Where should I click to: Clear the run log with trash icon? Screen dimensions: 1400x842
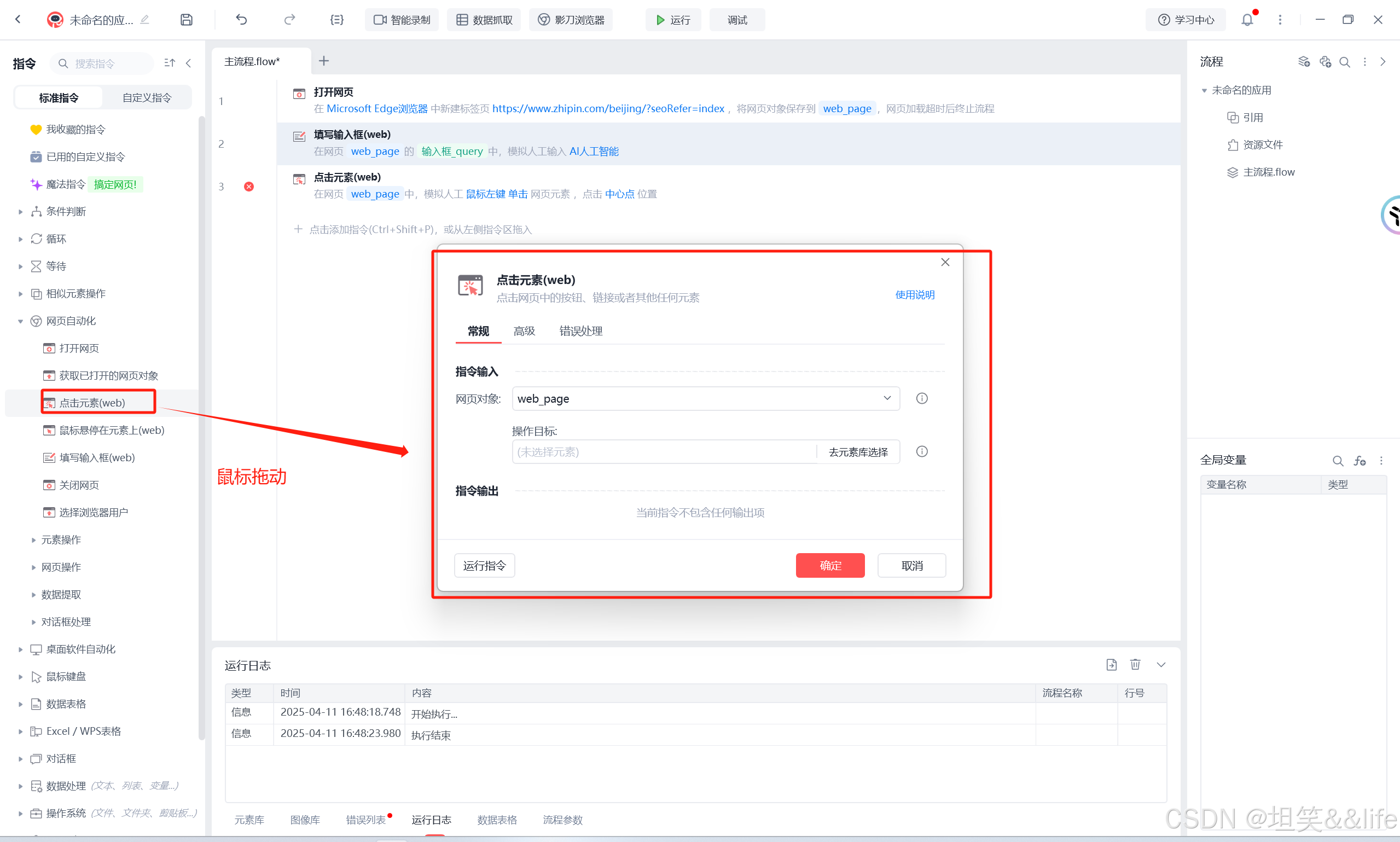(x=1135, y=664)
